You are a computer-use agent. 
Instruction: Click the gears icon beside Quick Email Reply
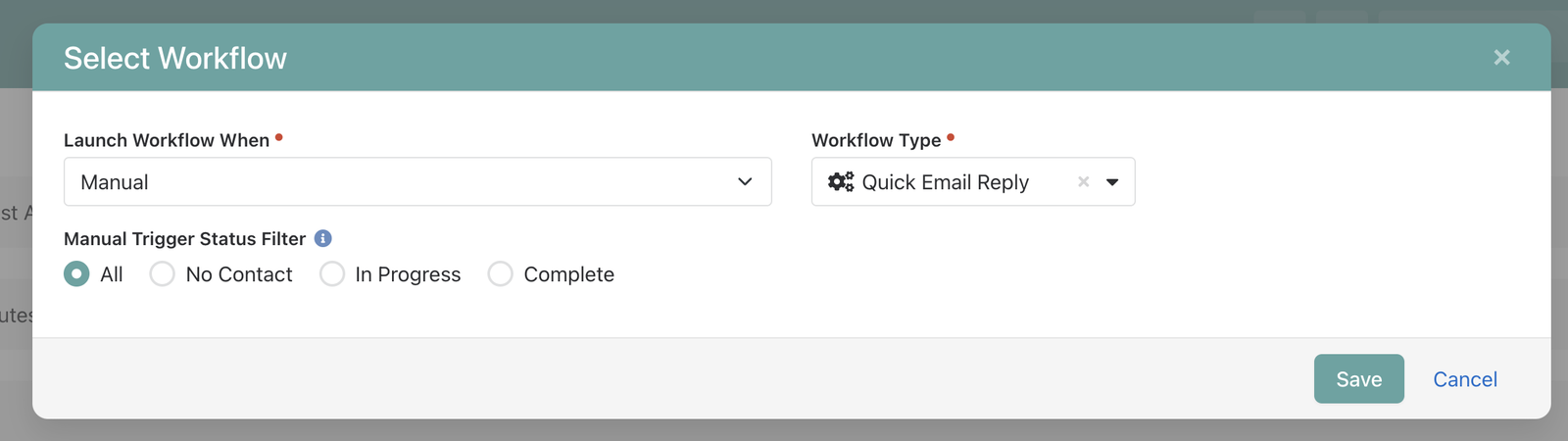point(841,181)
